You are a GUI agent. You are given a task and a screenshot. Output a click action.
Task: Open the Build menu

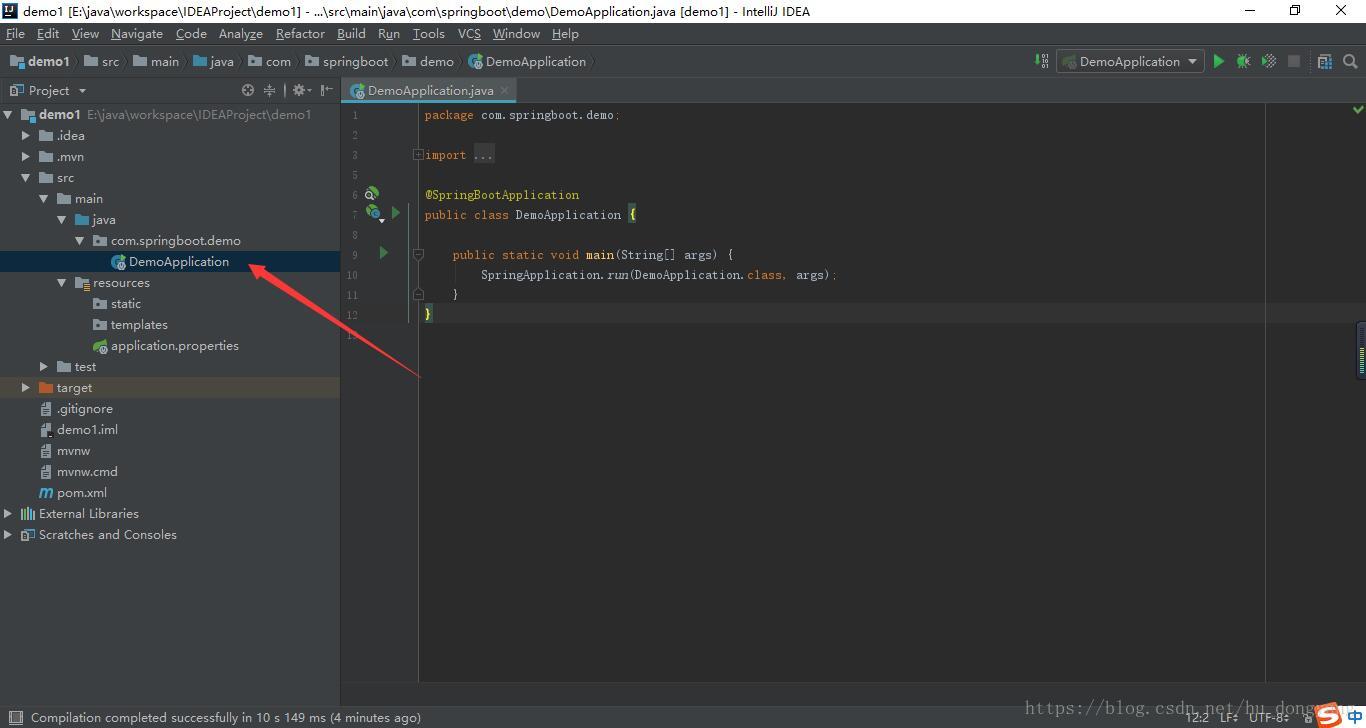coord(351,33)
